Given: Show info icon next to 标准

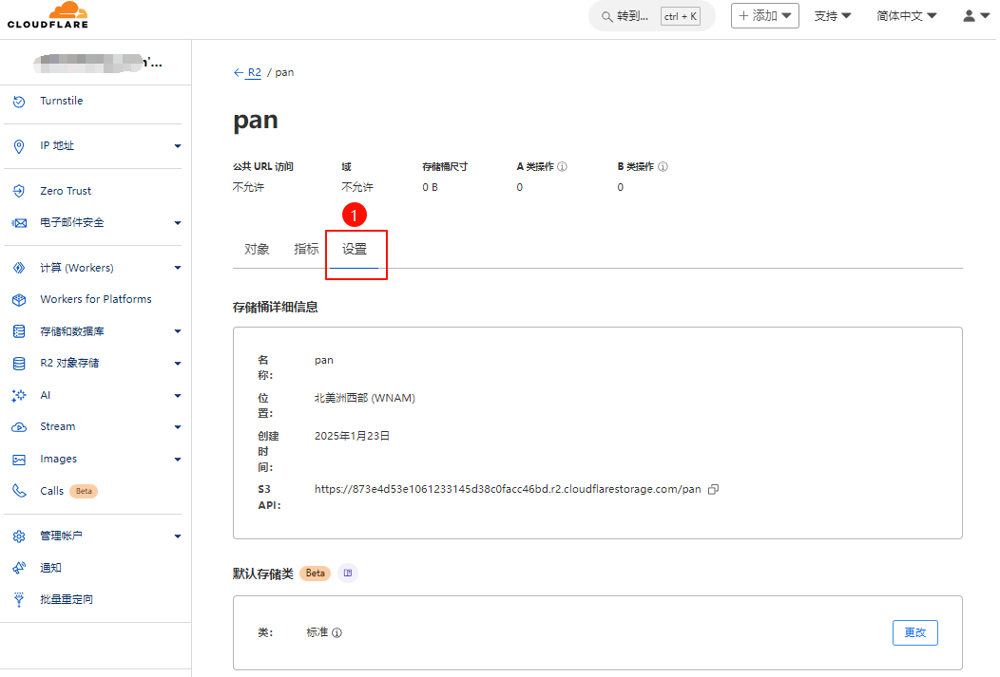Looking at the screenshot, I should (337, 633).
